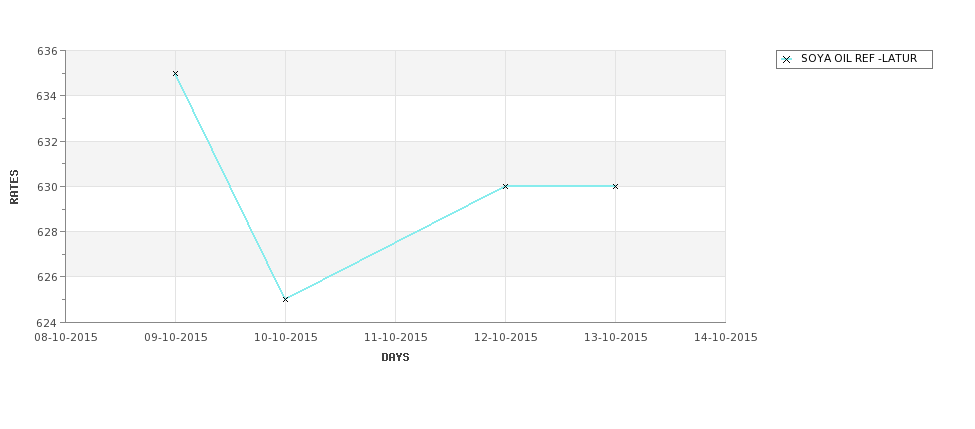Click the 11-10-2015 date label
975x429 pixels.
point(395,338)
